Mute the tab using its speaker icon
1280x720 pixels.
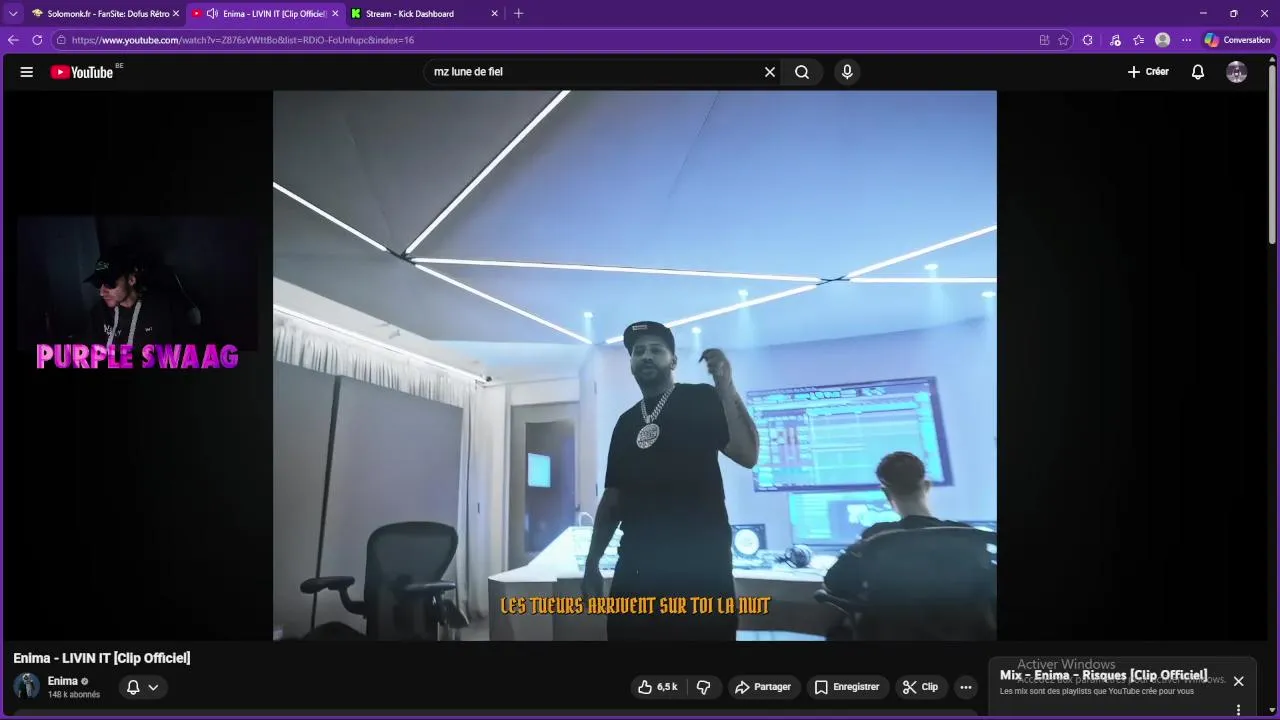(x=212, y=14)
